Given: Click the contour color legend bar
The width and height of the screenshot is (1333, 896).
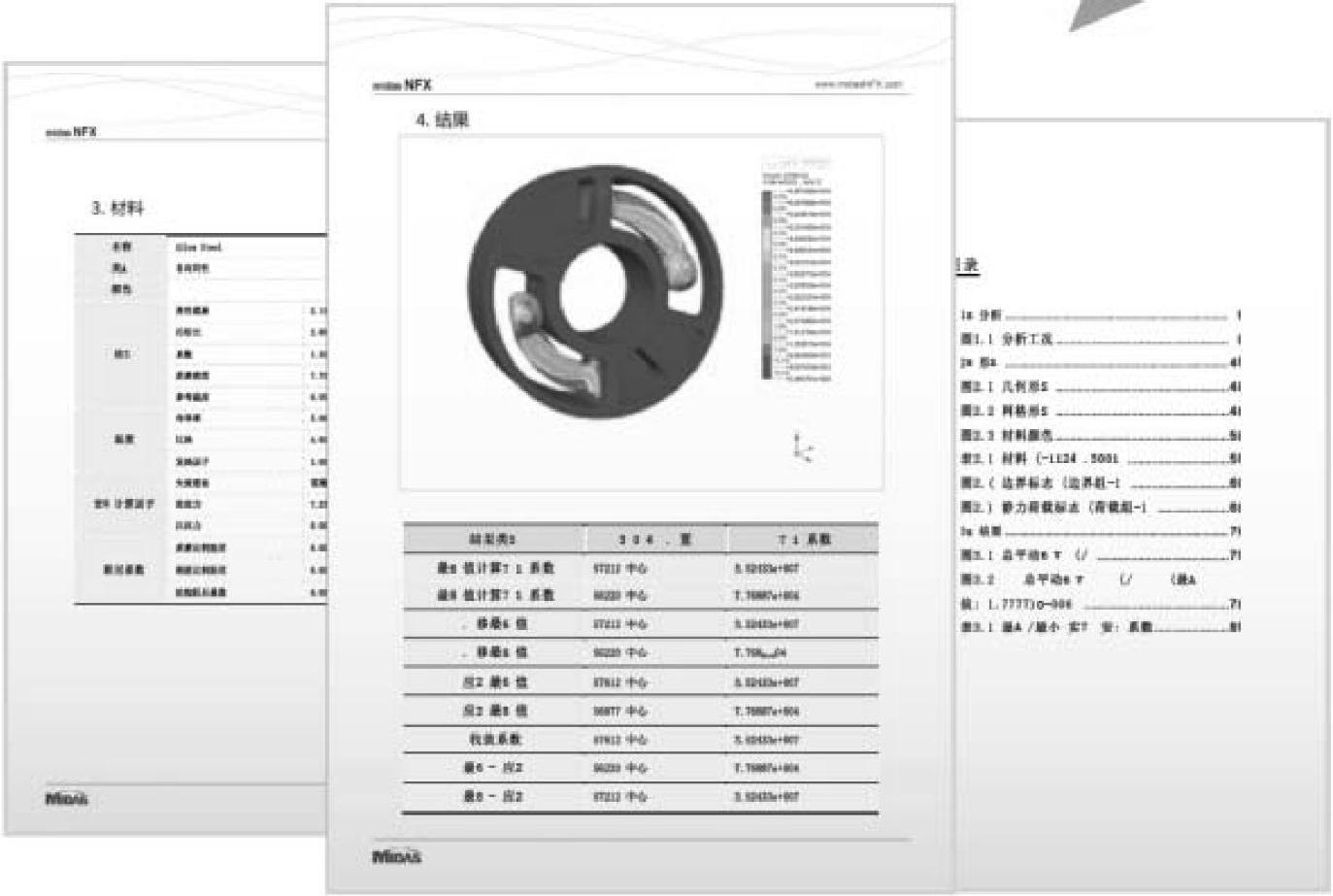Looking at the screenshot, I should point(767,284).
